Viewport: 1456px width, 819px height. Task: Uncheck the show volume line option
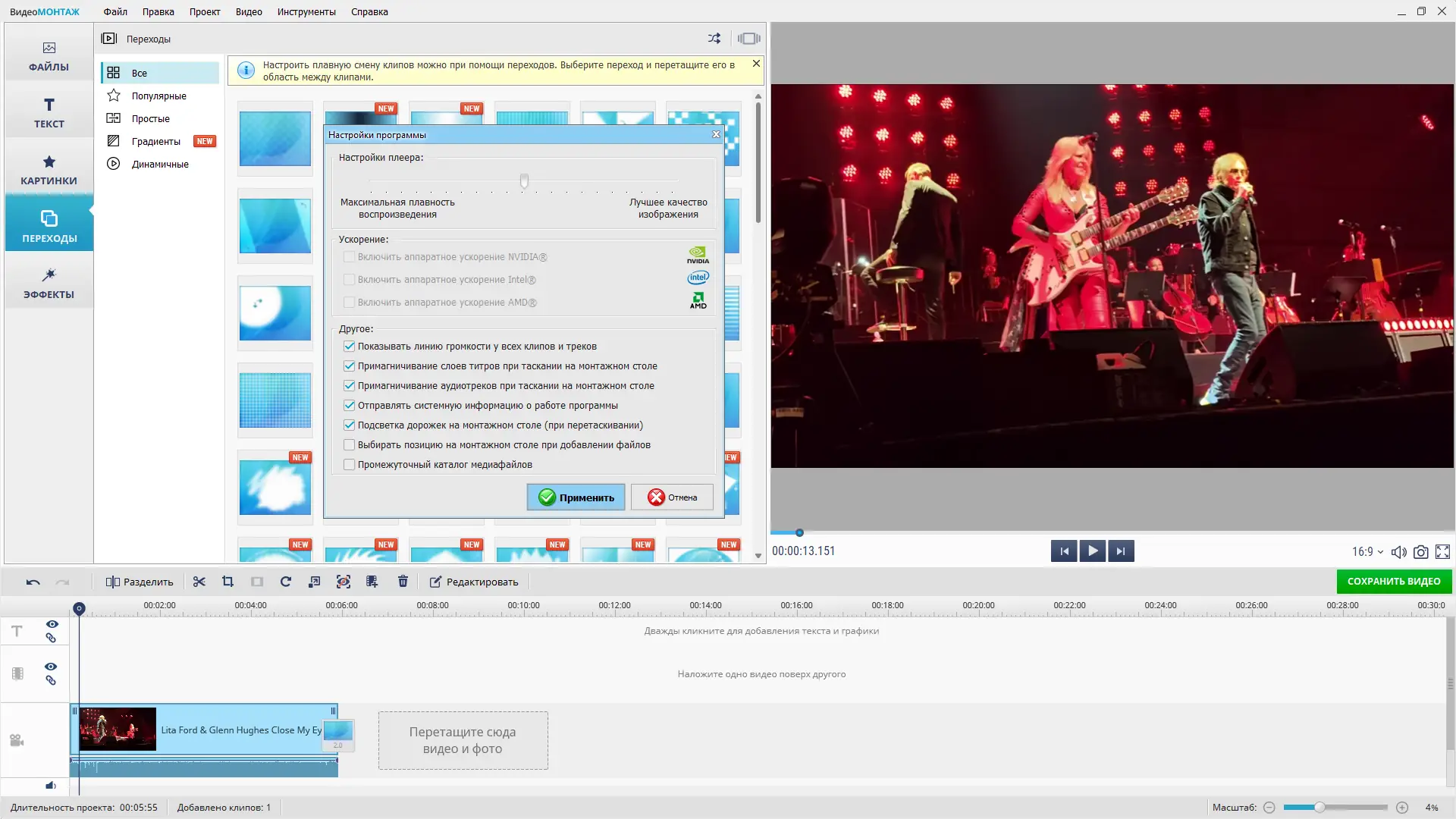350,347
